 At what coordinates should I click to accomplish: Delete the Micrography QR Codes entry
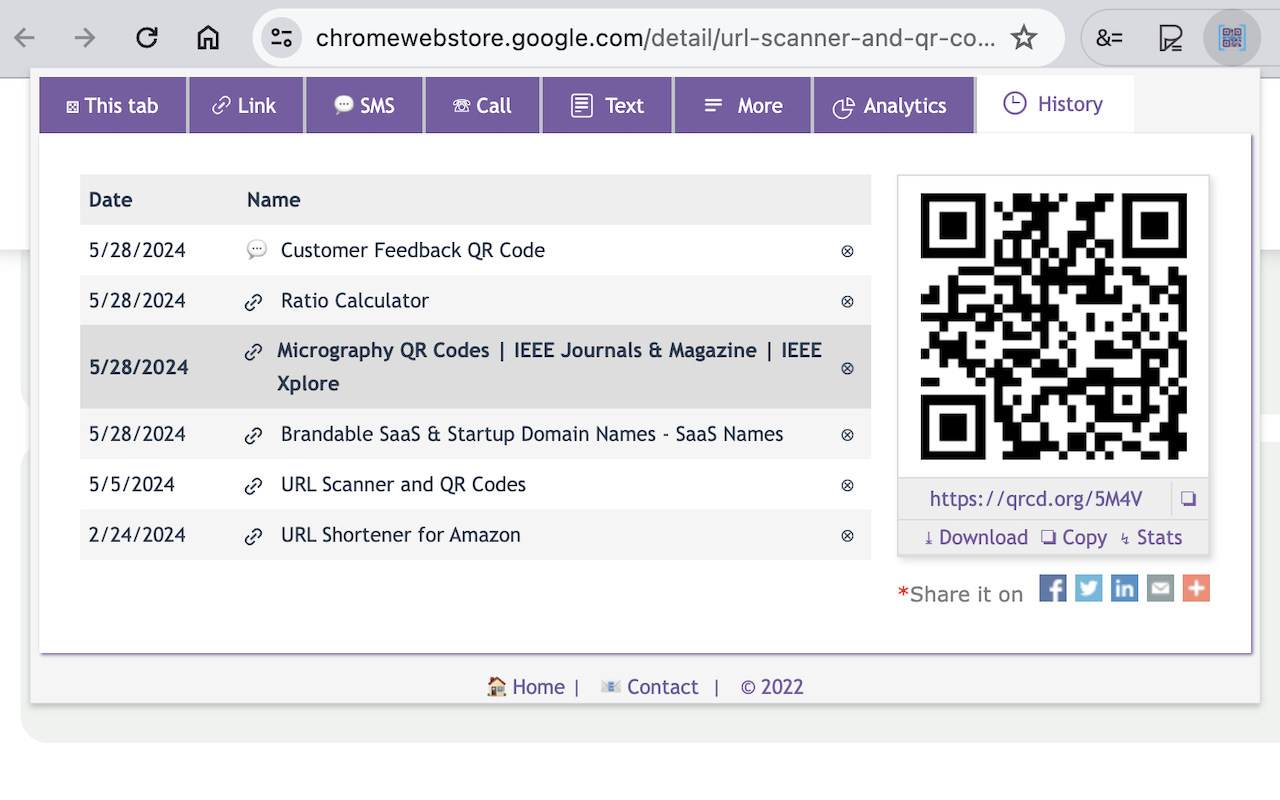point(847,368)
